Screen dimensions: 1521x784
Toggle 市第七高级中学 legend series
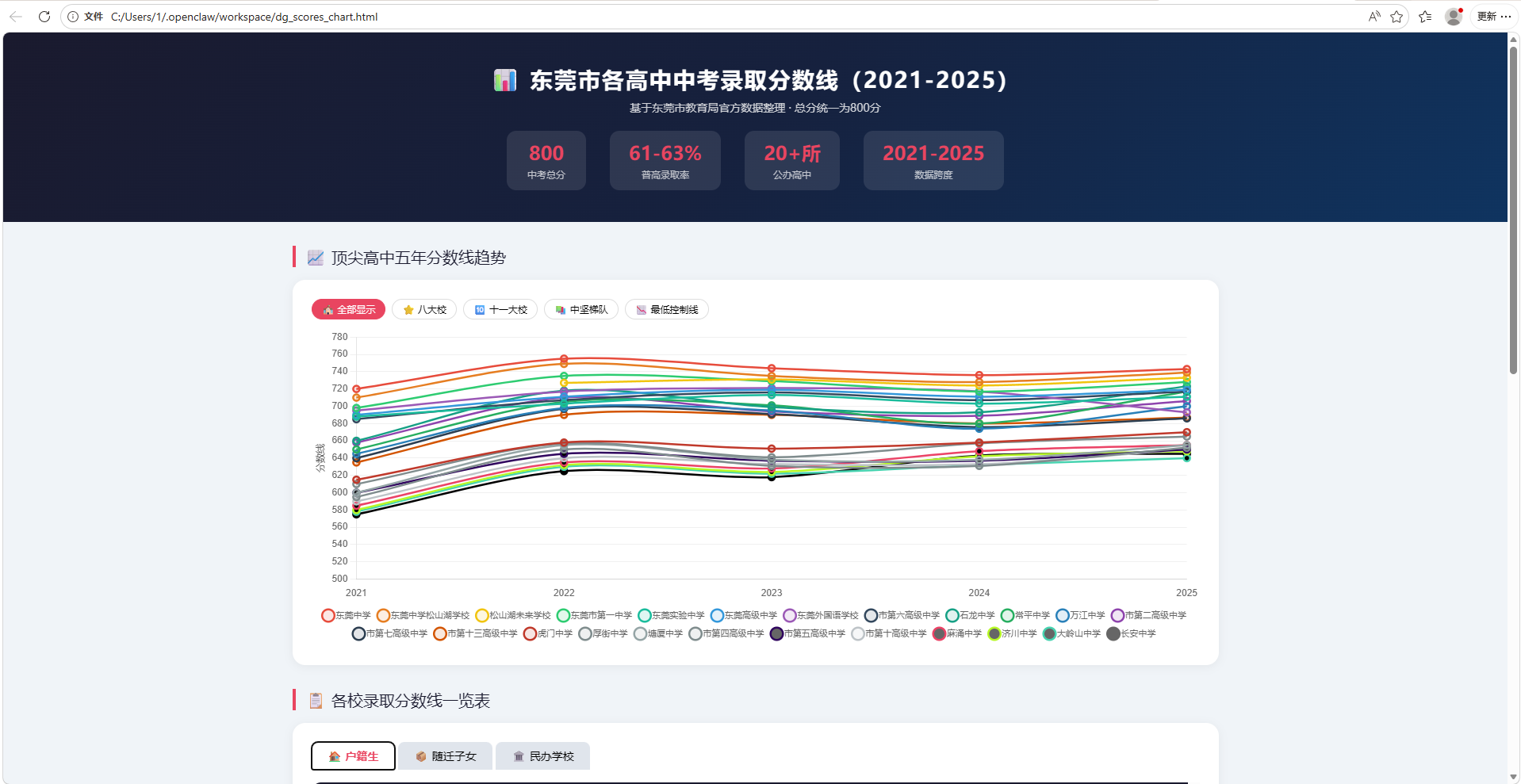click(x=390, y=634)
